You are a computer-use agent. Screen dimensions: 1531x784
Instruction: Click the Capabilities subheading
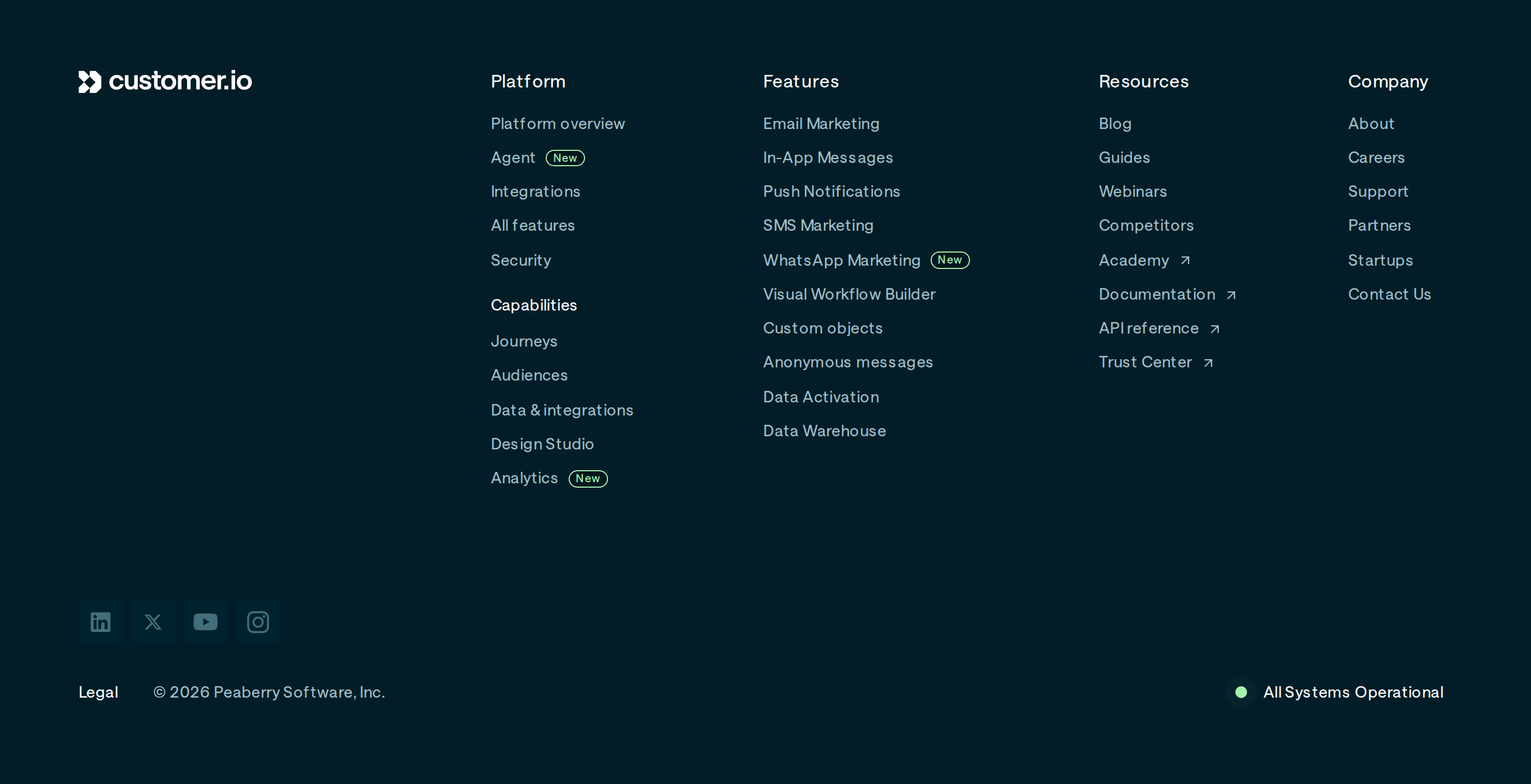(x=534, y=306)
